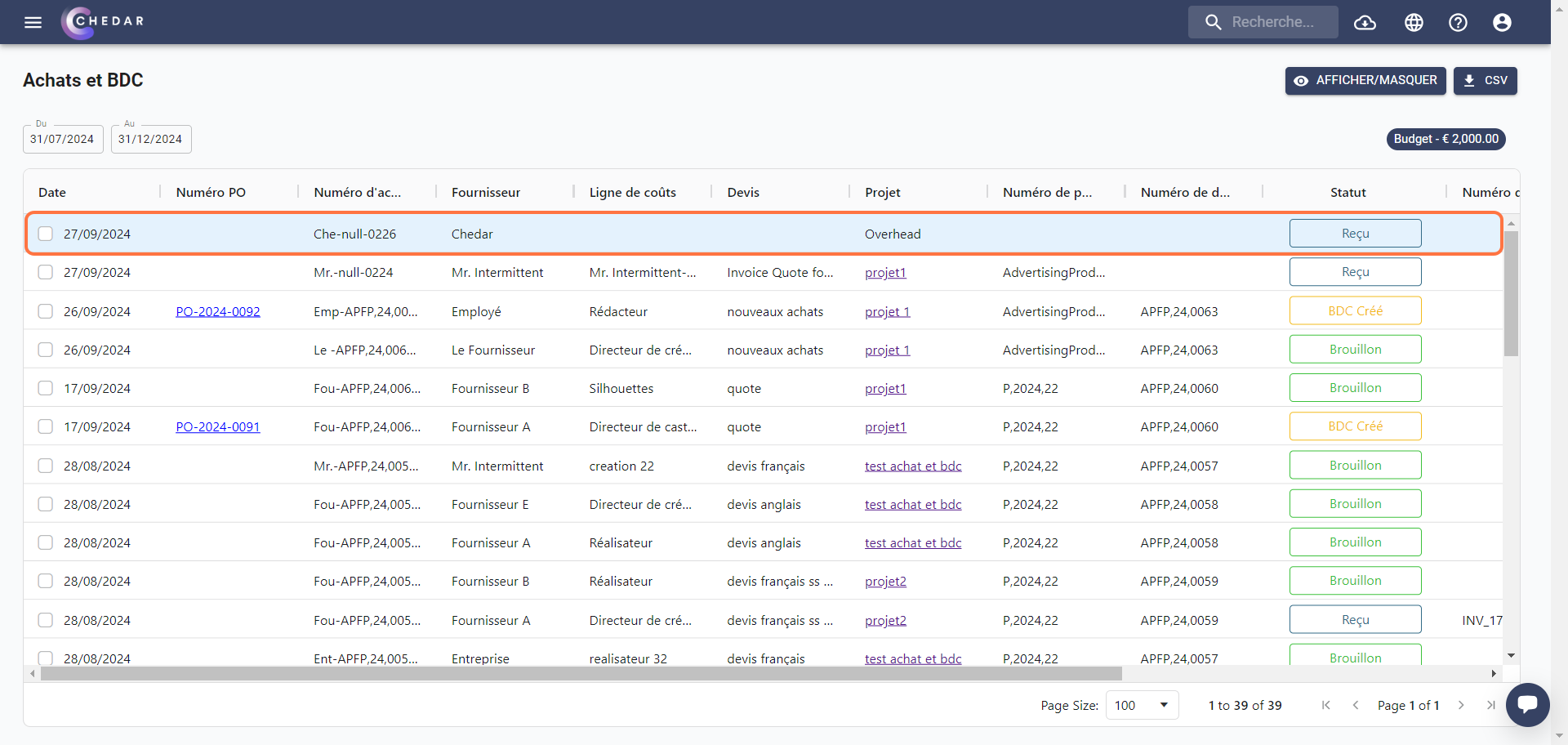The height and width of the screenshot is (745, 1568).
Task: Click Reçu status in Chedar row
Action: click(x=1355, y=233)
